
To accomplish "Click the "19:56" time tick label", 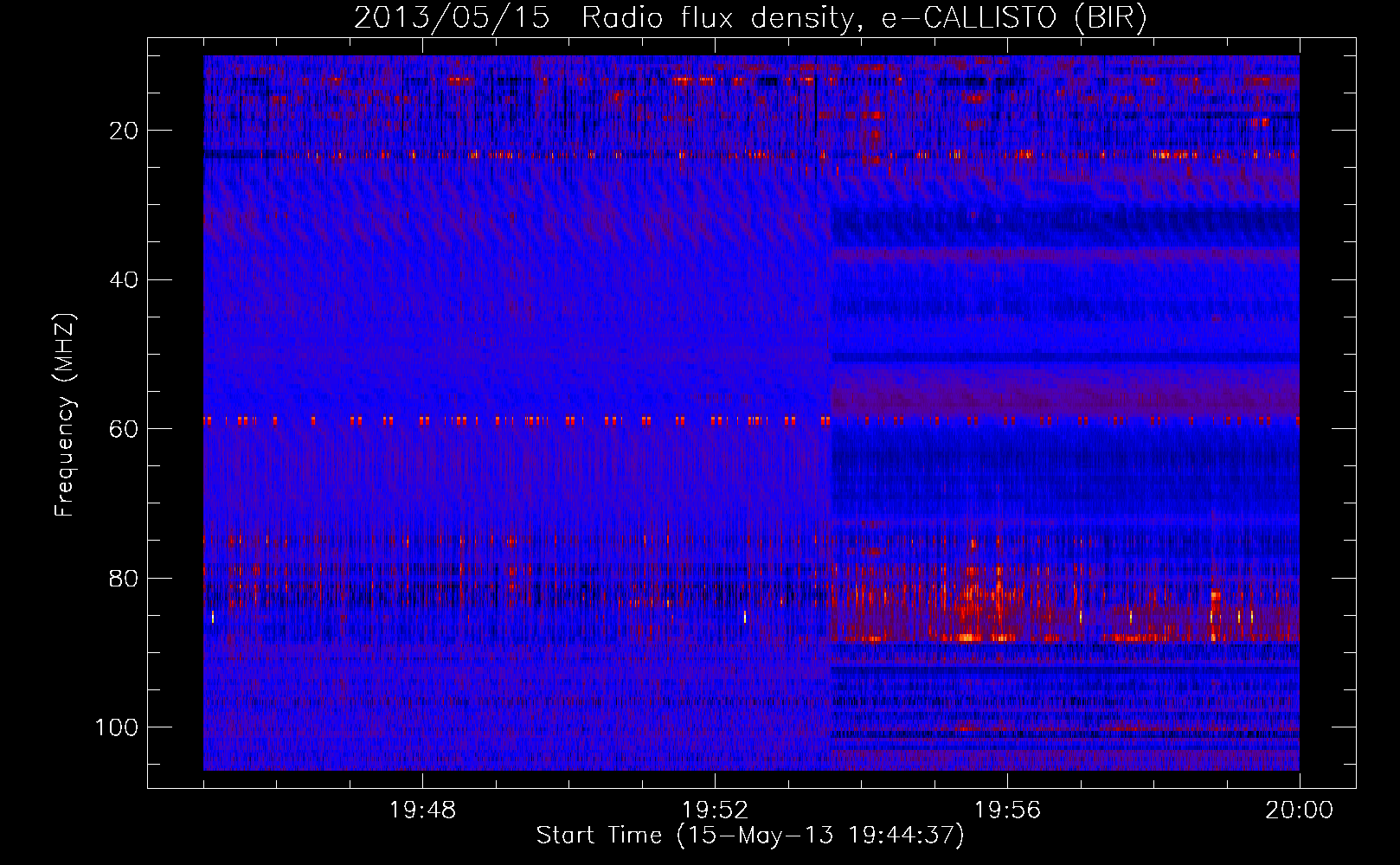I will coord(1007,811).
